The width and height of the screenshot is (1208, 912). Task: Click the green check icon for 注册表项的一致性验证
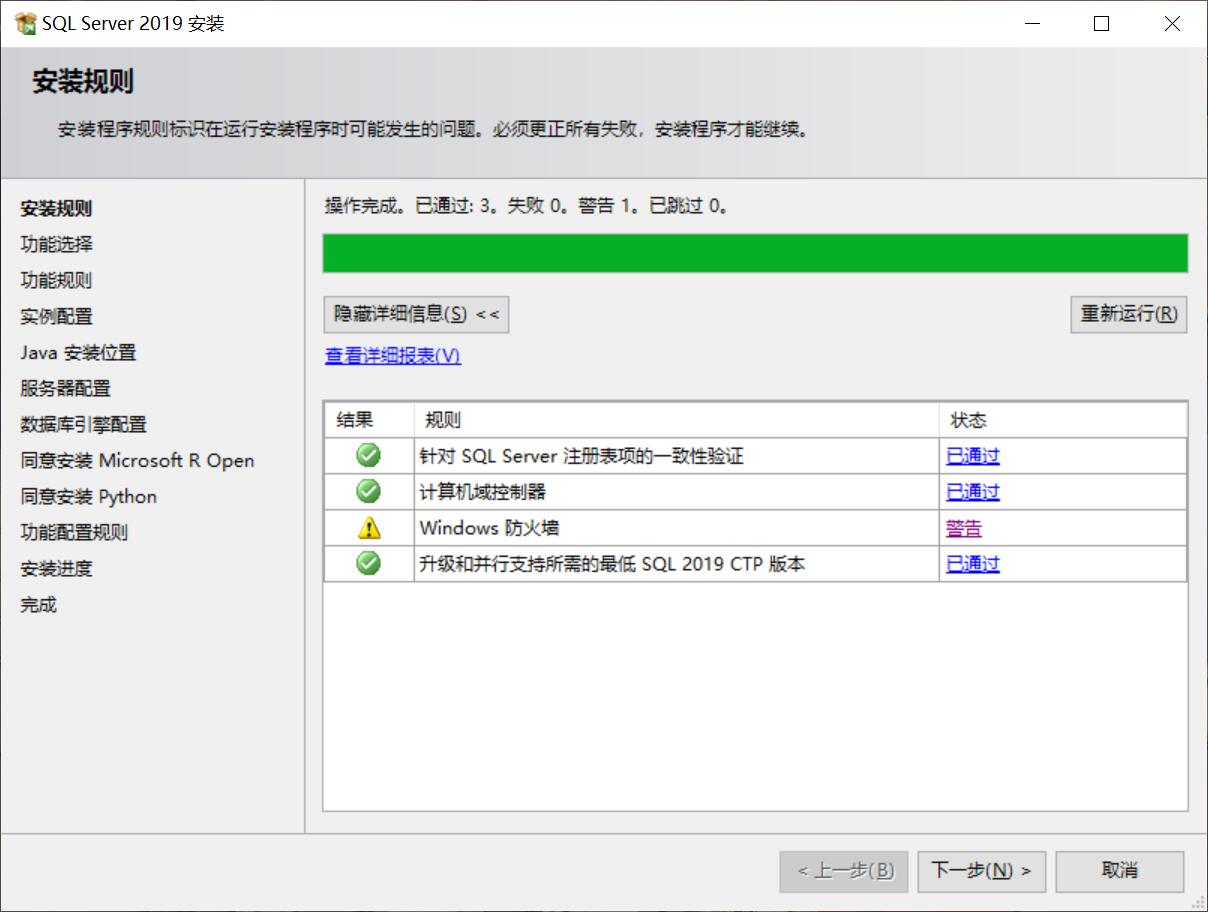pyautogui.click(x=368, y=455)
